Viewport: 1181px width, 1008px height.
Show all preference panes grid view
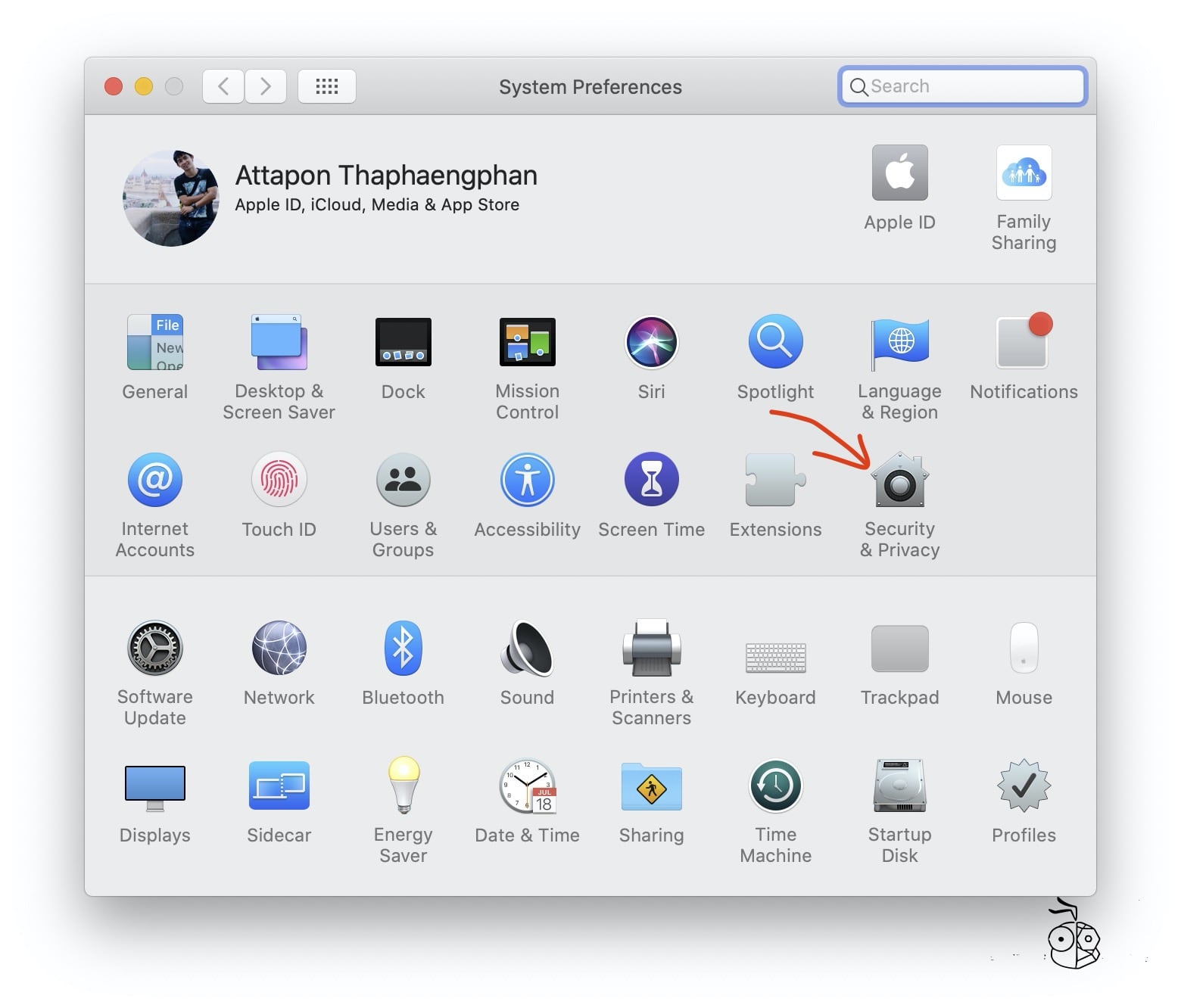click(326, 86)
